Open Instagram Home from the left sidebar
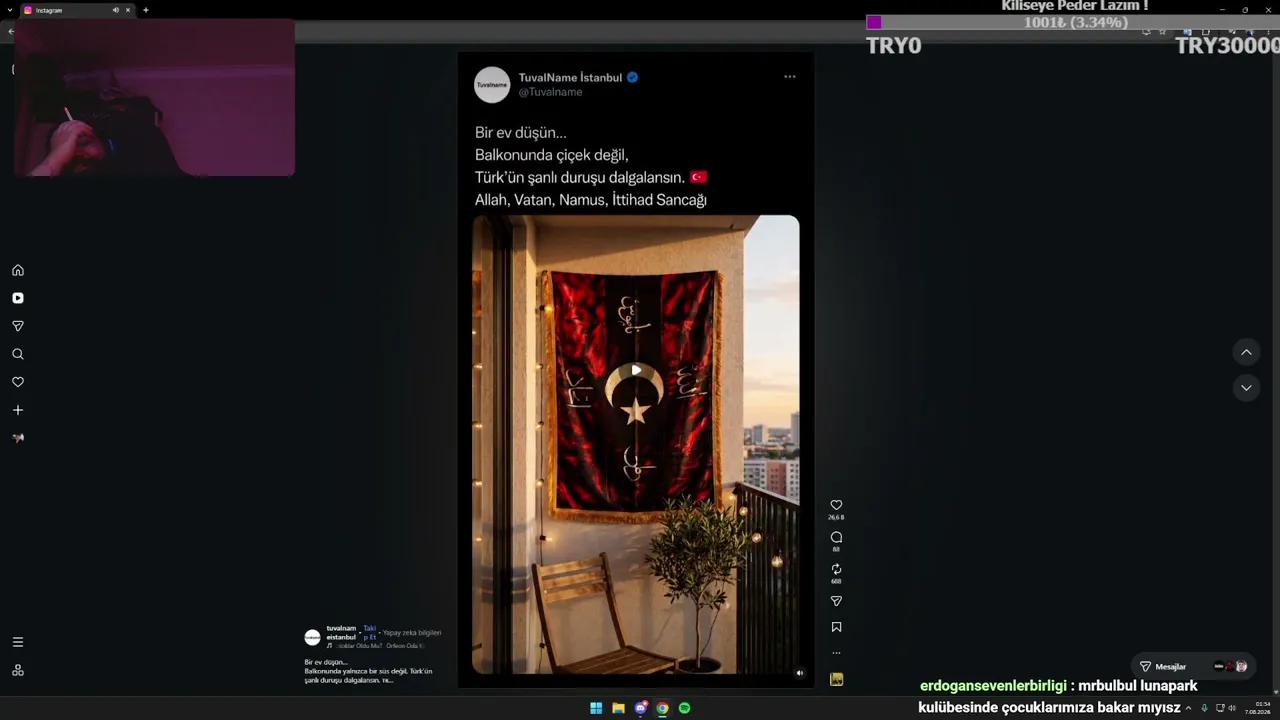1280x720 pixels. point(18,270)
